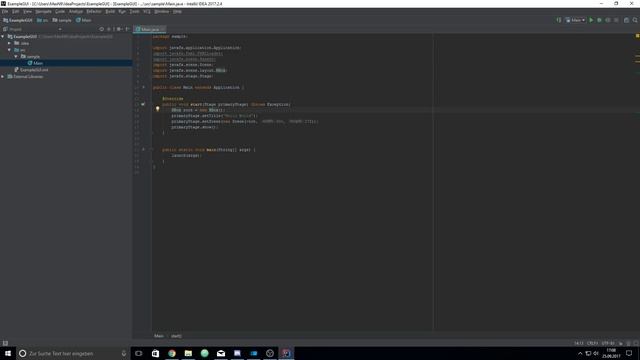Open the Analyze menu
The height and width of the screenshot is (360, 640).
[x=76, y=11]
